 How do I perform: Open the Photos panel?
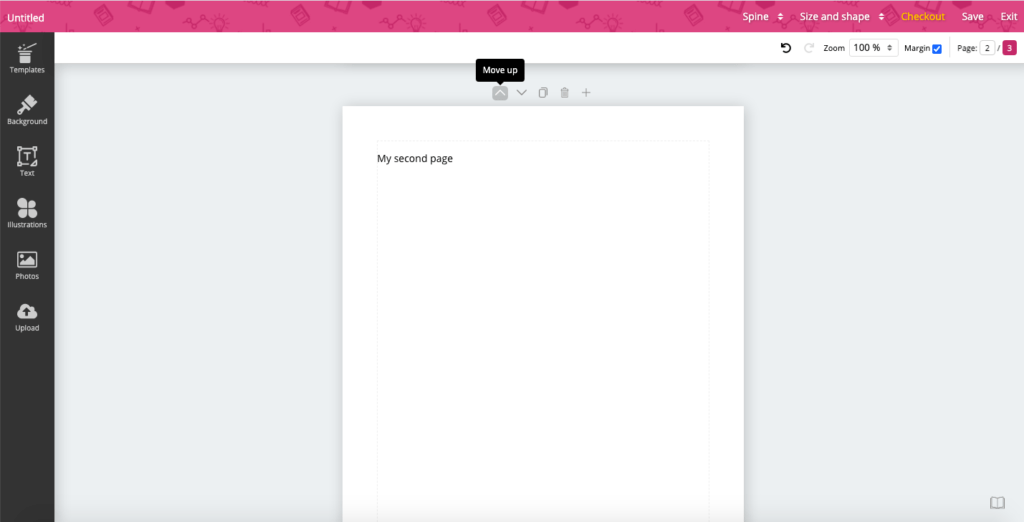(x=27, y=265)
